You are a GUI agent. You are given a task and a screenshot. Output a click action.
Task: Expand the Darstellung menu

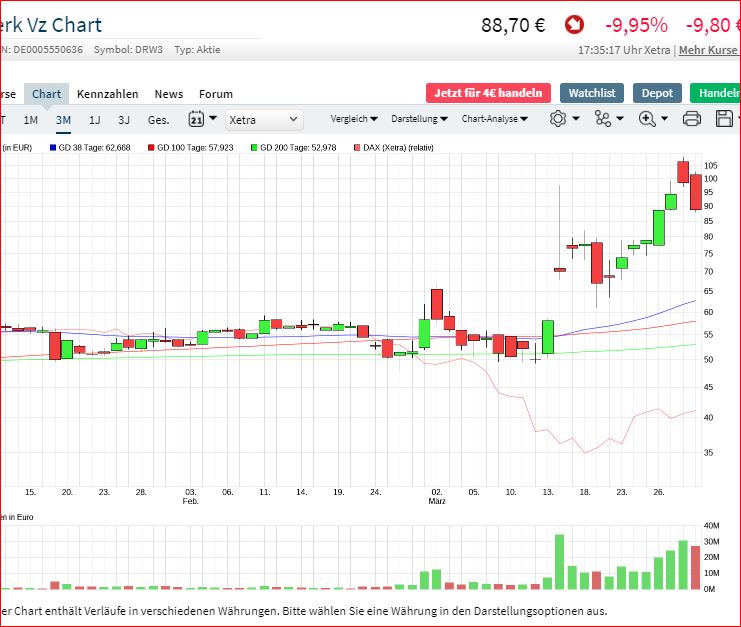tap(419, 119)
